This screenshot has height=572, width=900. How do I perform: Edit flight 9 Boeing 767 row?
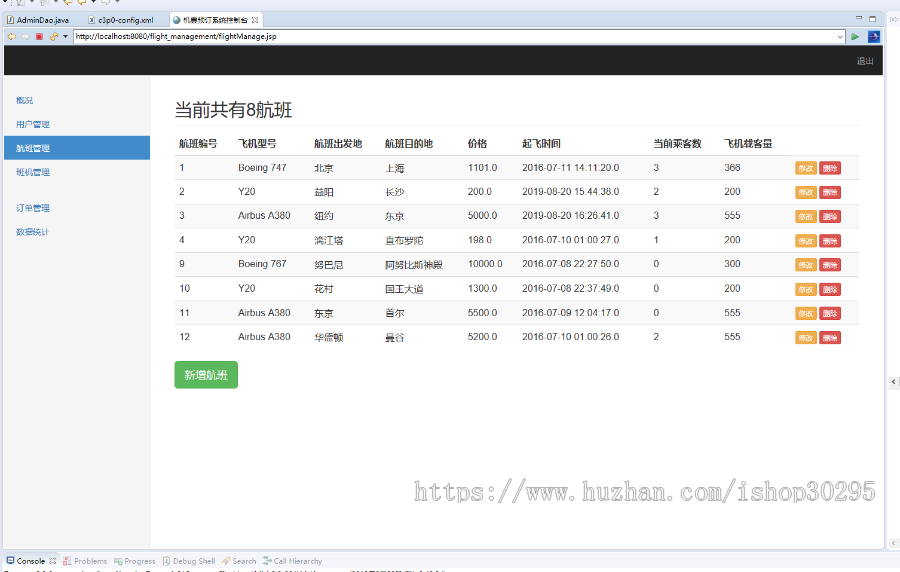[806, 265]
